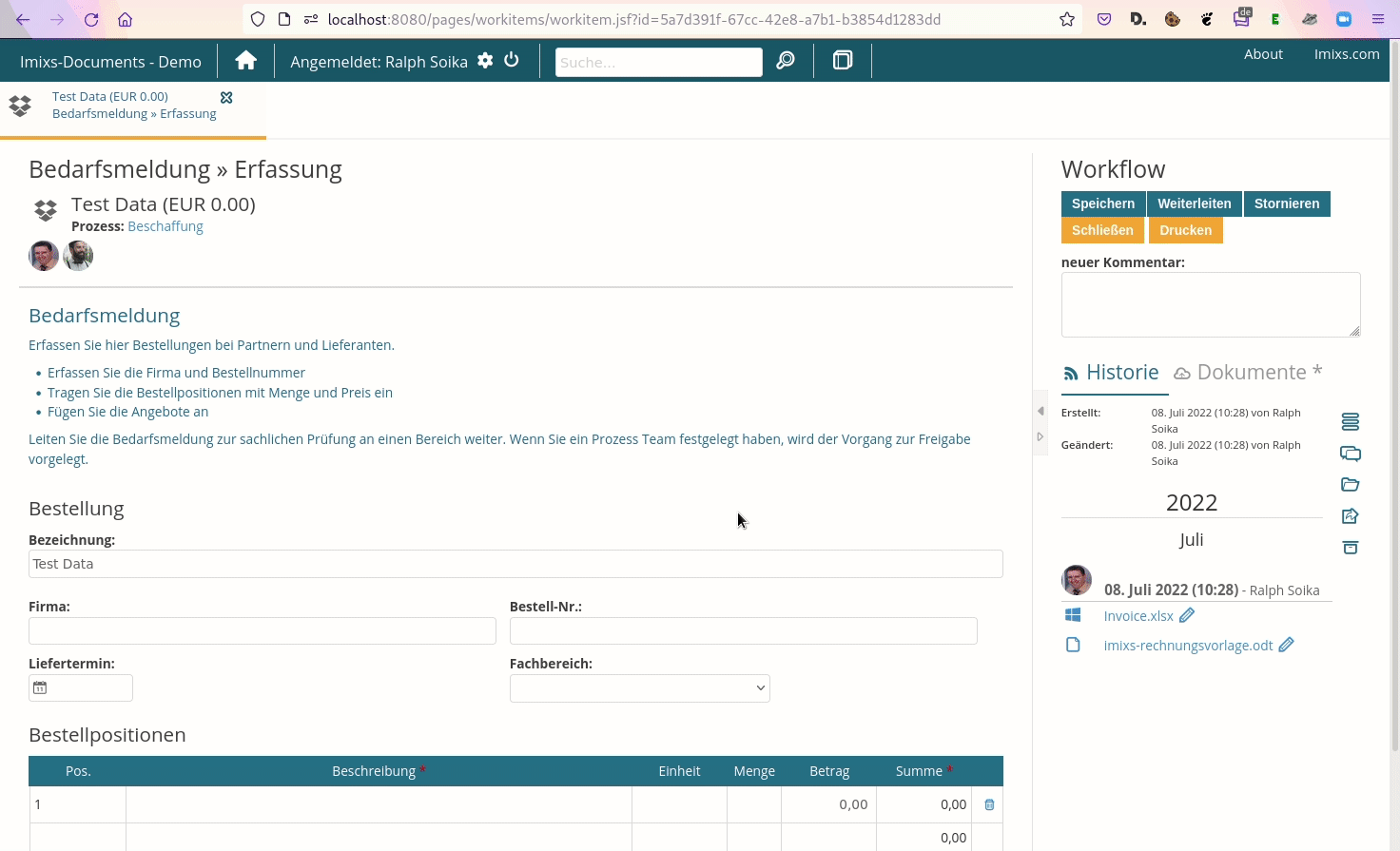Click the home icon in header
The width and height of the screenshot is (1400, 851).
pos(246,61)
